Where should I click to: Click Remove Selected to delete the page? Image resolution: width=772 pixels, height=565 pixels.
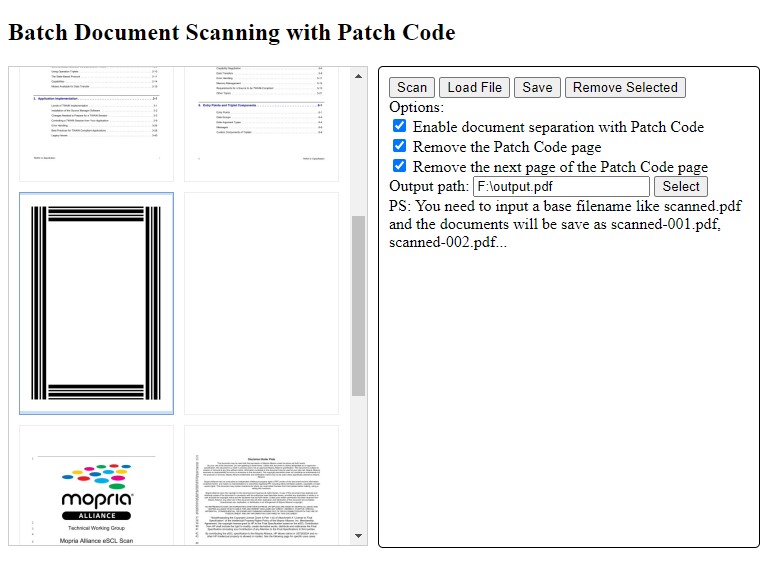point(625,87)
